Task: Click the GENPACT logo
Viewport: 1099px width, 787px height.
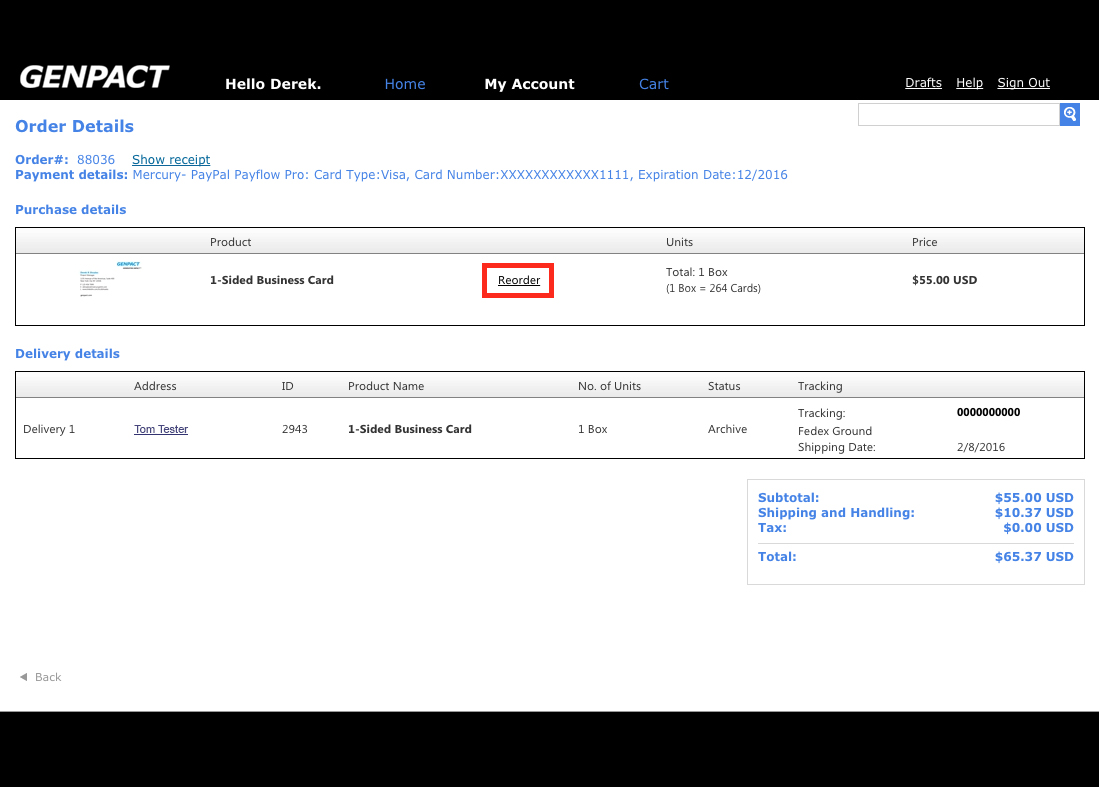Action: (94, 78)
